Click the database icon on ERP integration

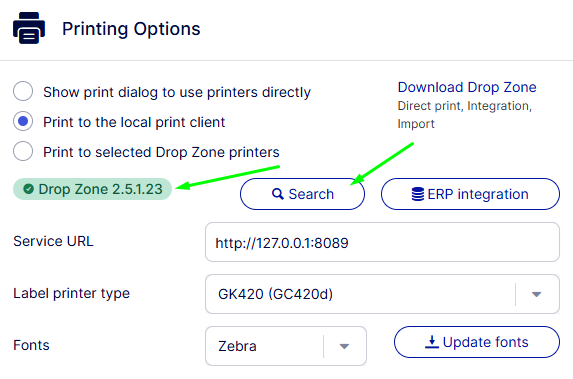click(x=418, y=194)
